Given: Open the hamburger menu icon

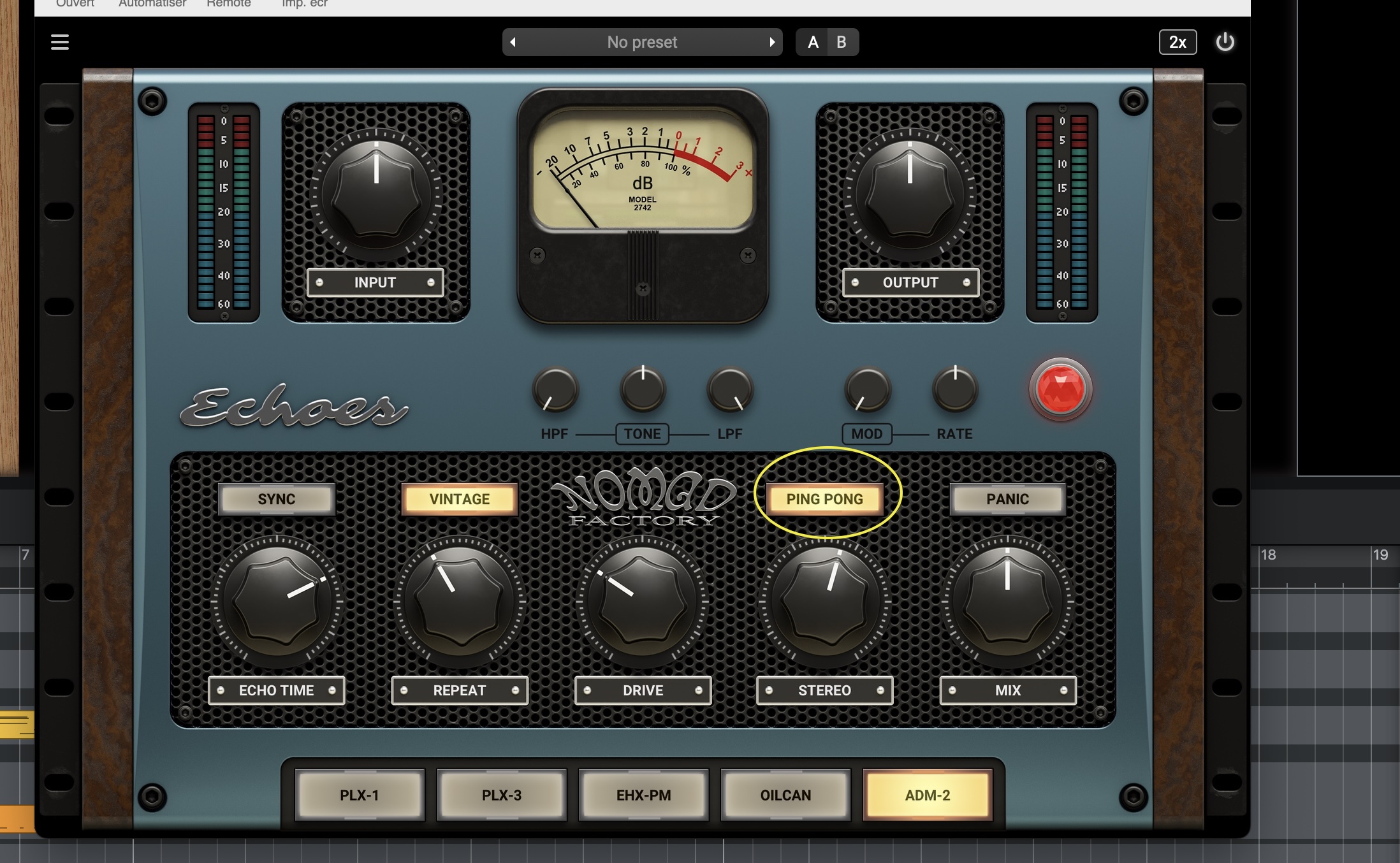Looking at the screenshot, I should [60, 42].
